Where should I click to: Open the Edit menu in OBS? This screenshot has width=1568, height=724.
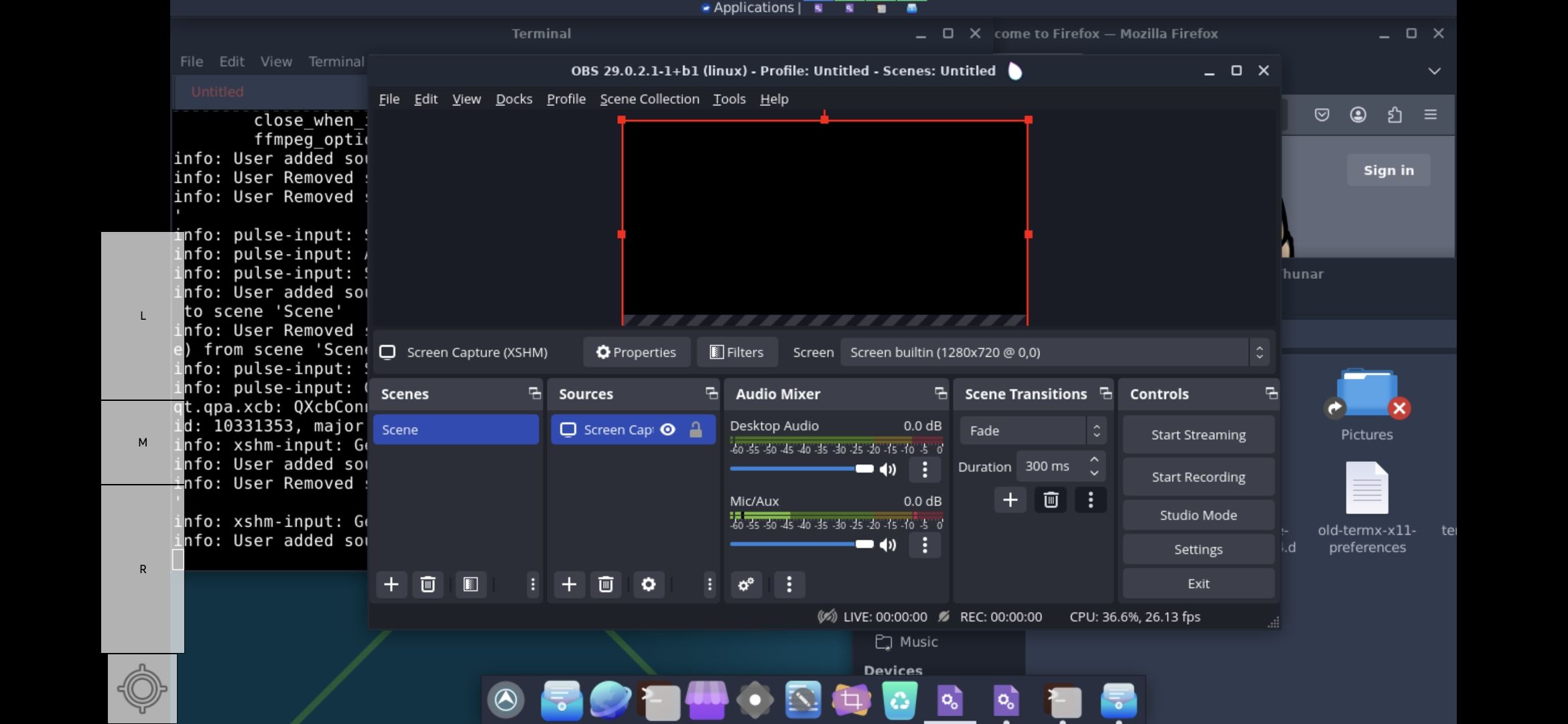[x=426, y=99]
